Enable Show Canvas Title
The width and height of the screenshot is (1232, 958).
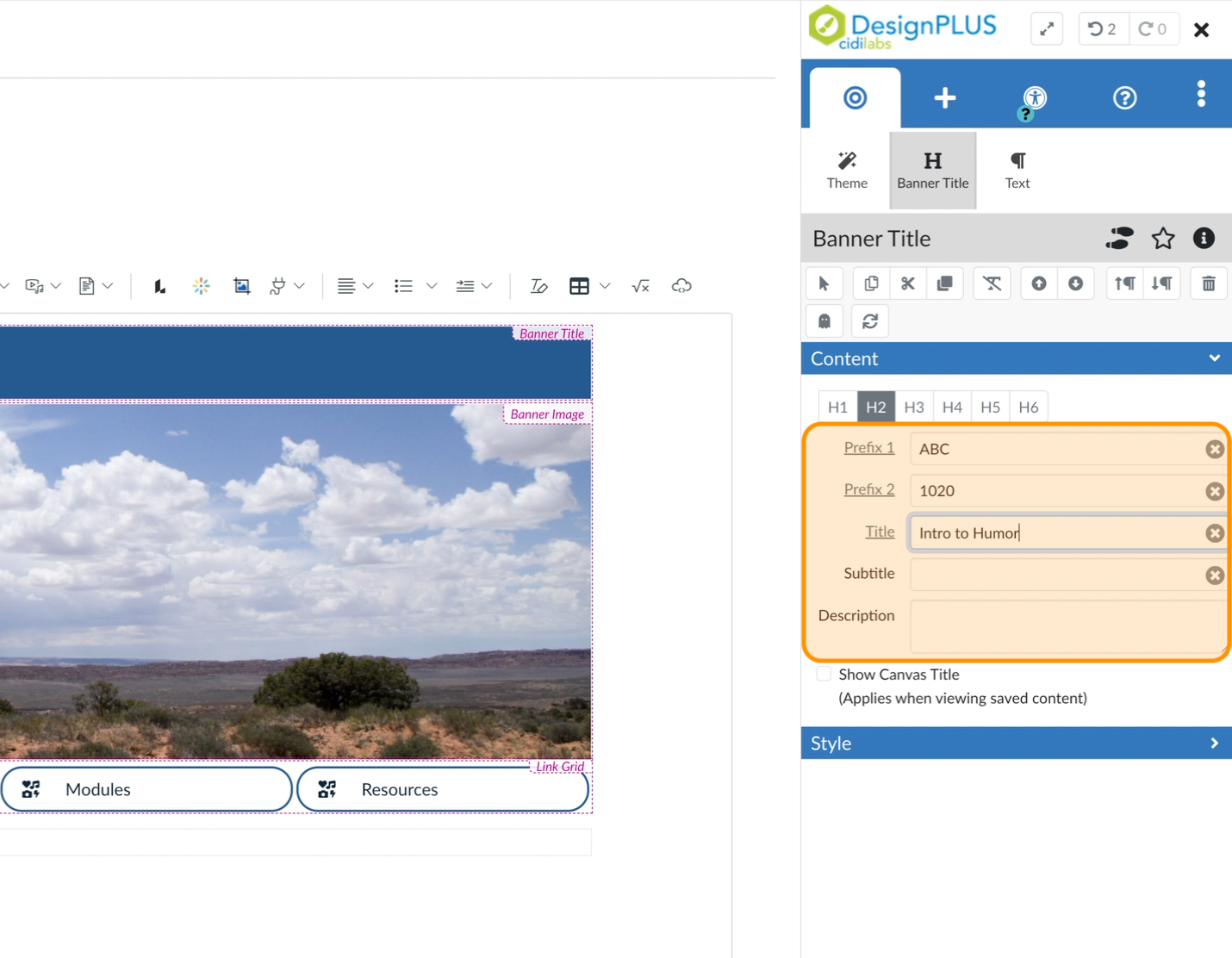pos(824,674)
